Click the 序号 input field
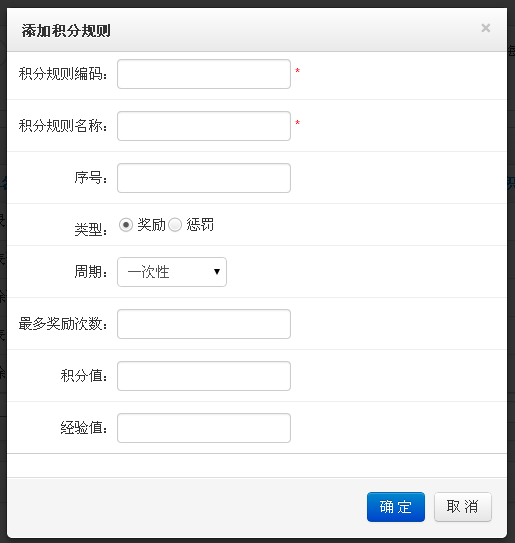 click(x=204, y=178)
